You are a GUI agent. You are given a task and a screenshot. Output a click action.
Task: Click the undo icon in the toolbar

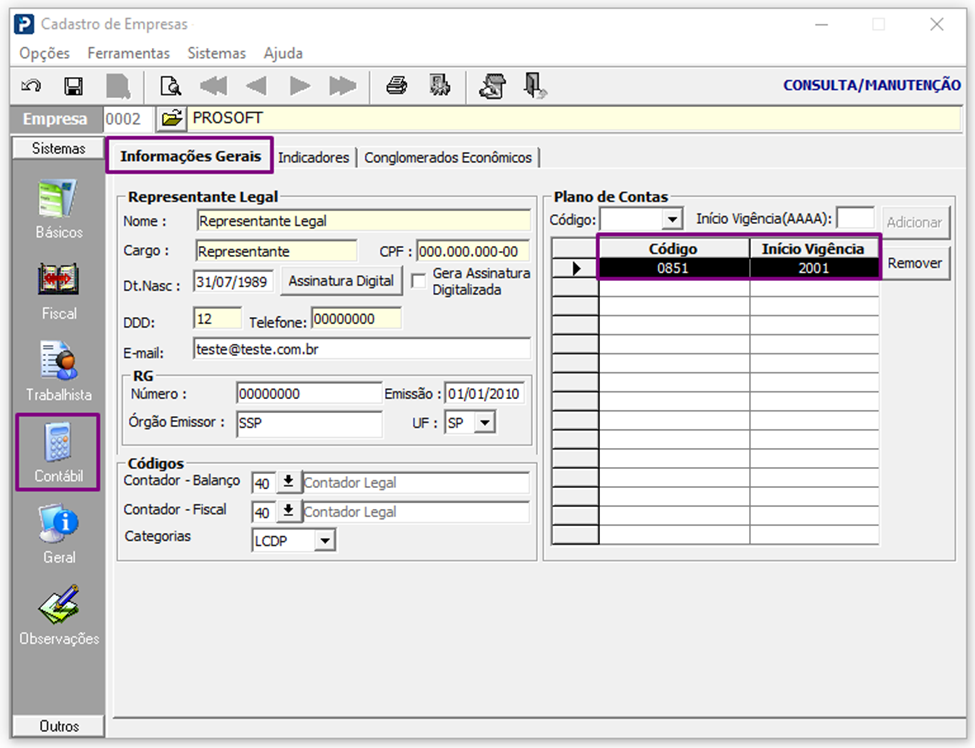coord(31,86)
